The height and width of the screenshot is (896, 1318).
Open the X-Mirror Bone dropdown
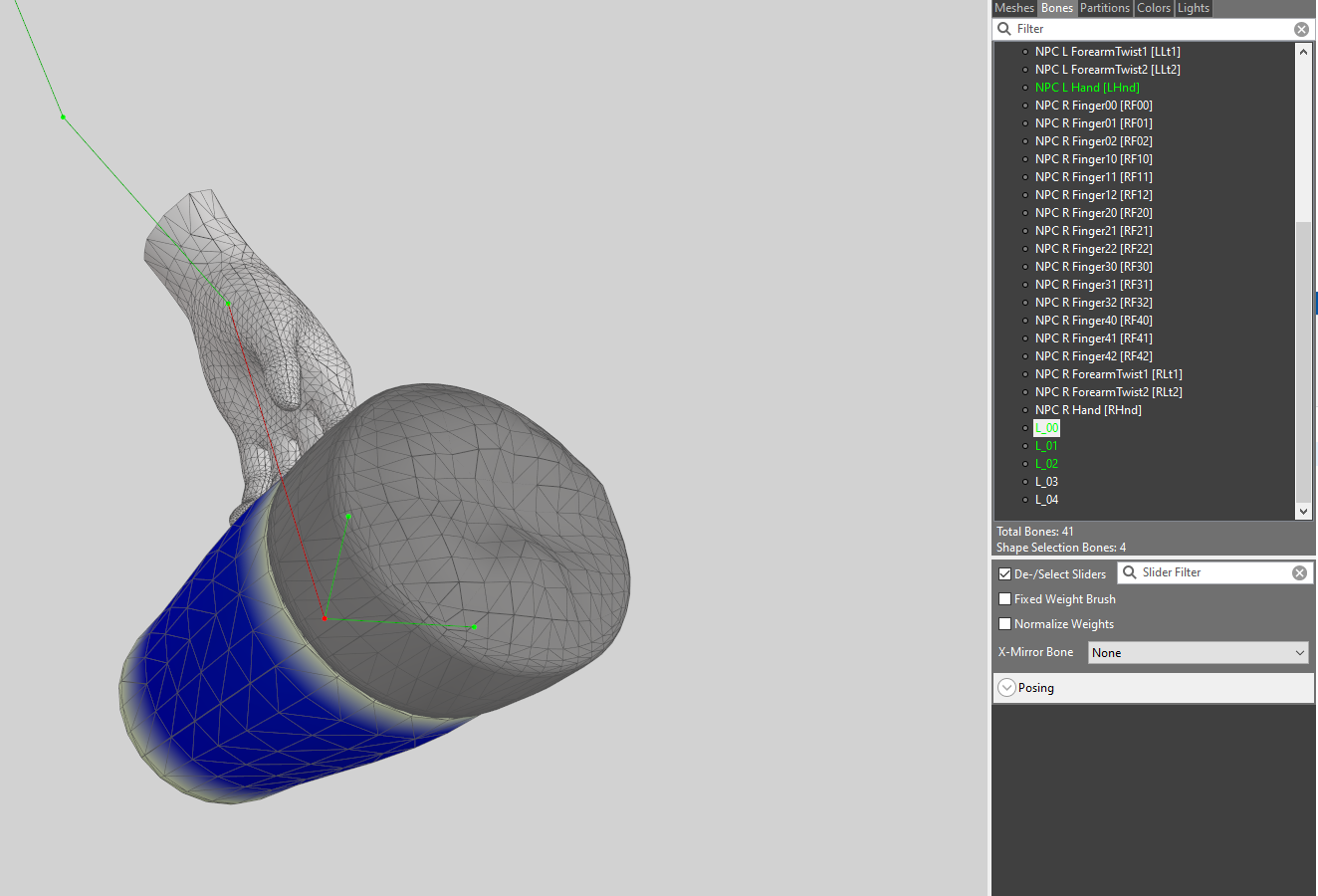coord(1199,653)
